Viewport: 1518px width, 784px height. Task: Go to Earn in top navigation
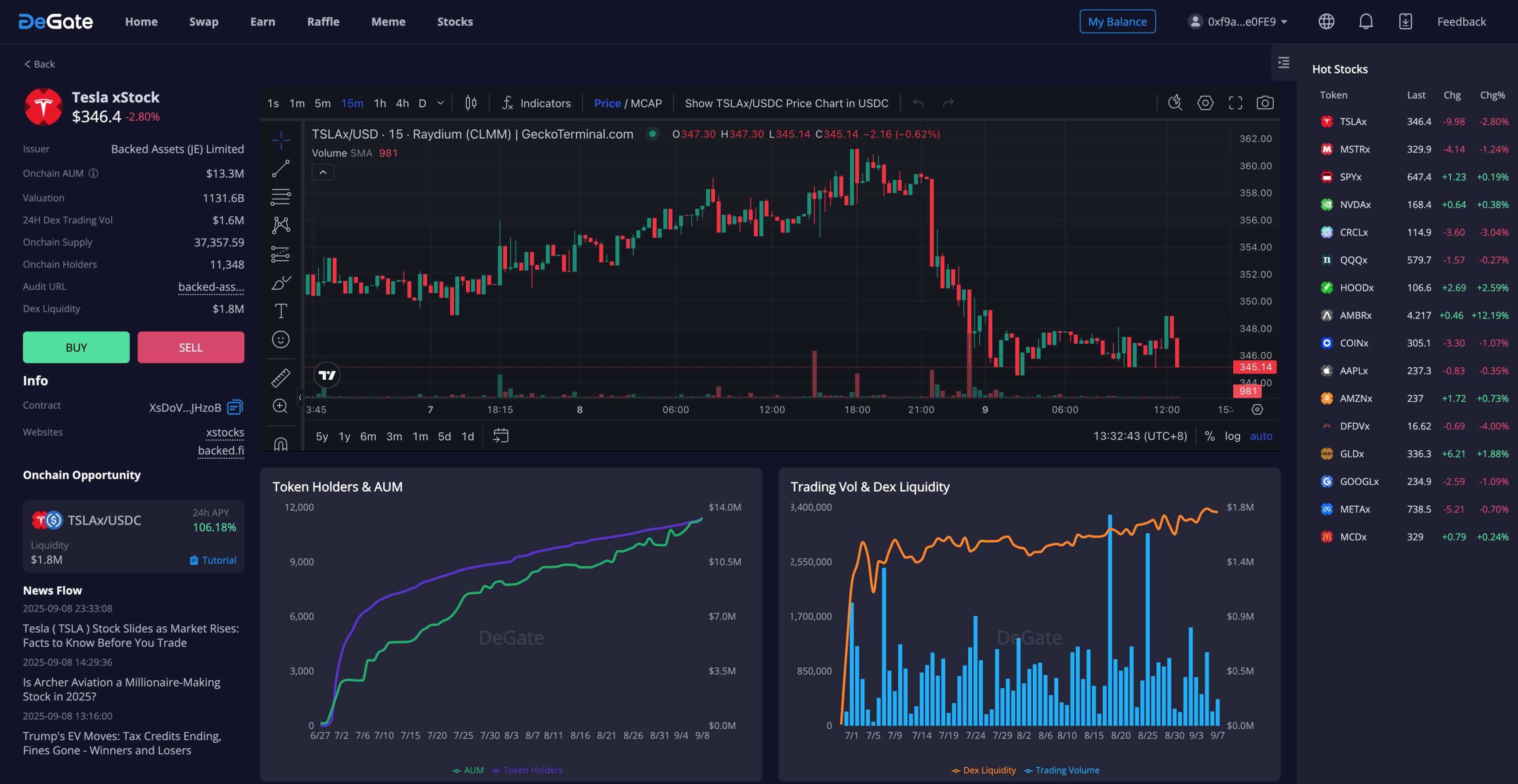(x=262, y=22)
